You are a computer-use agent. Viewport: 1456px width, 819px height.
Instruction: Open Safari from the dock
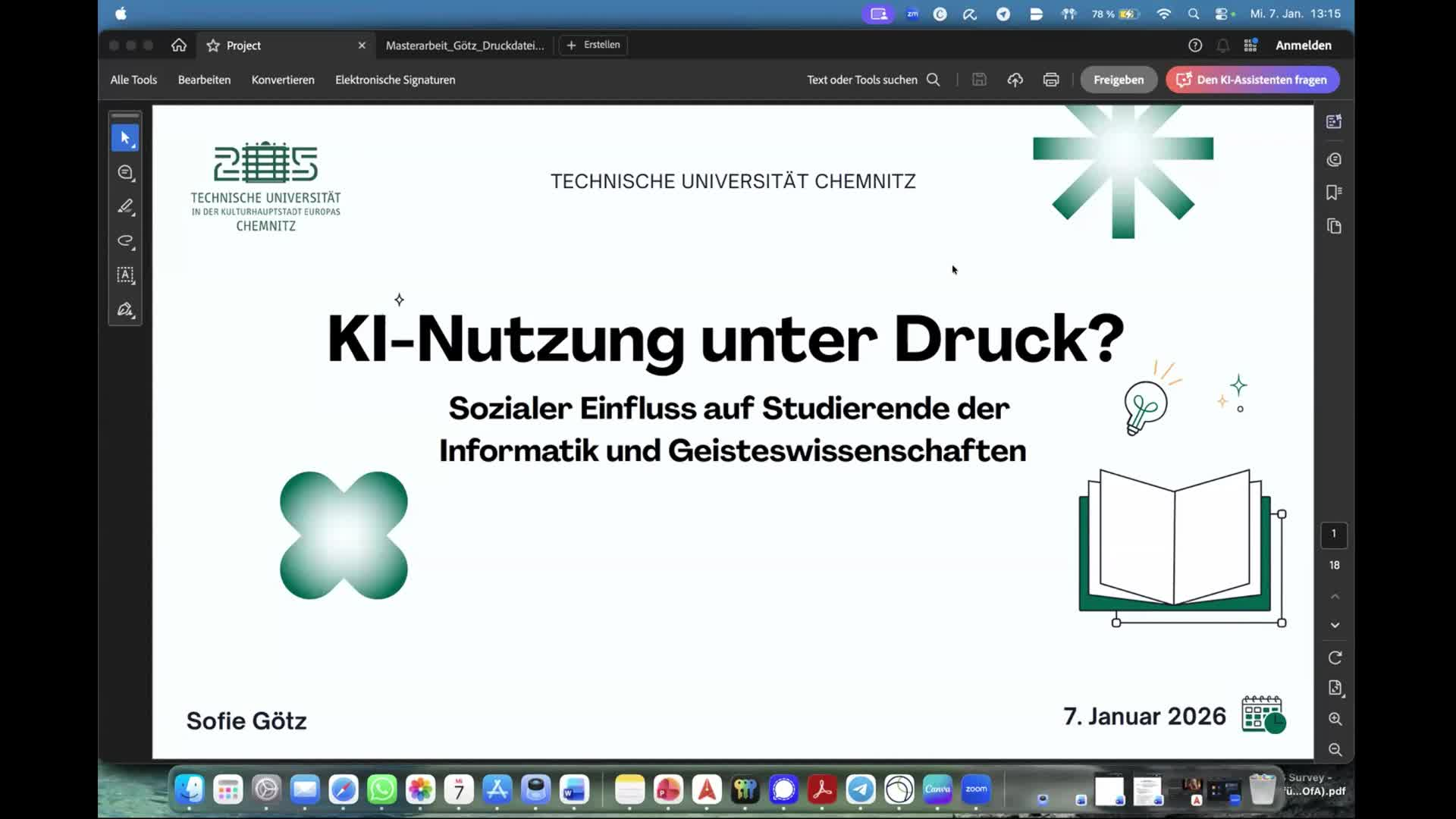tap(344, 790)
